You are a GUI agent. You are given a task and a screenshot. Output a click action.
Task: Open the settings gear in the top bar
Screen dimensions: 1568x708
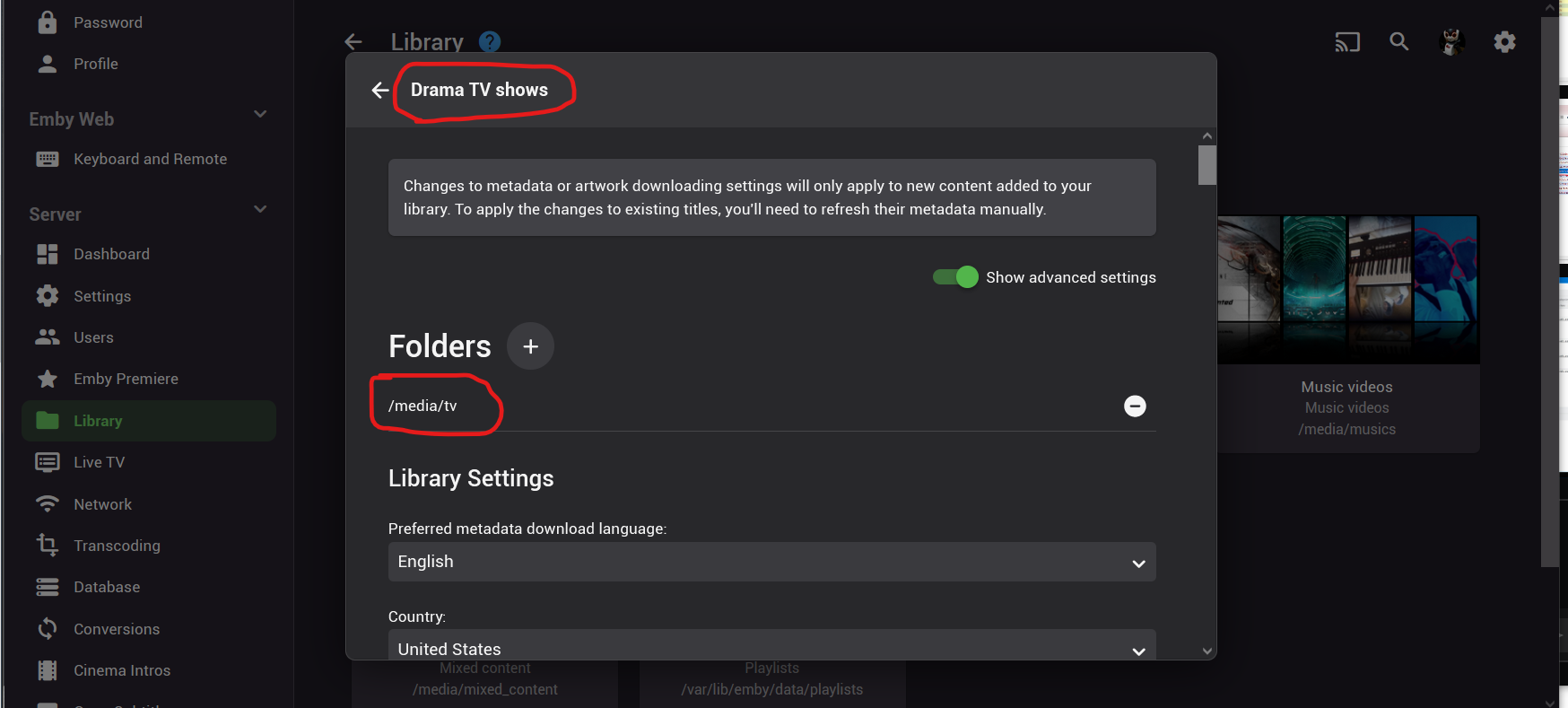coord(1504,42)
